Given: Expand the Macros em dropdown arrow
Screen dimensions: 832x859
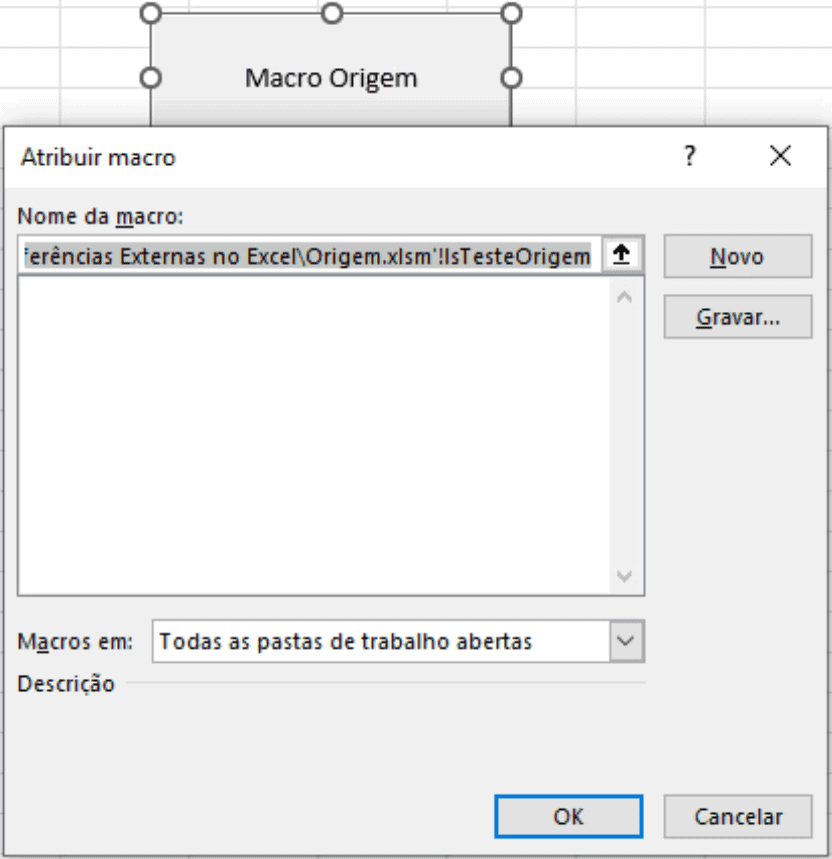Looking at the screenshot, I should click(x=626, y=641).
